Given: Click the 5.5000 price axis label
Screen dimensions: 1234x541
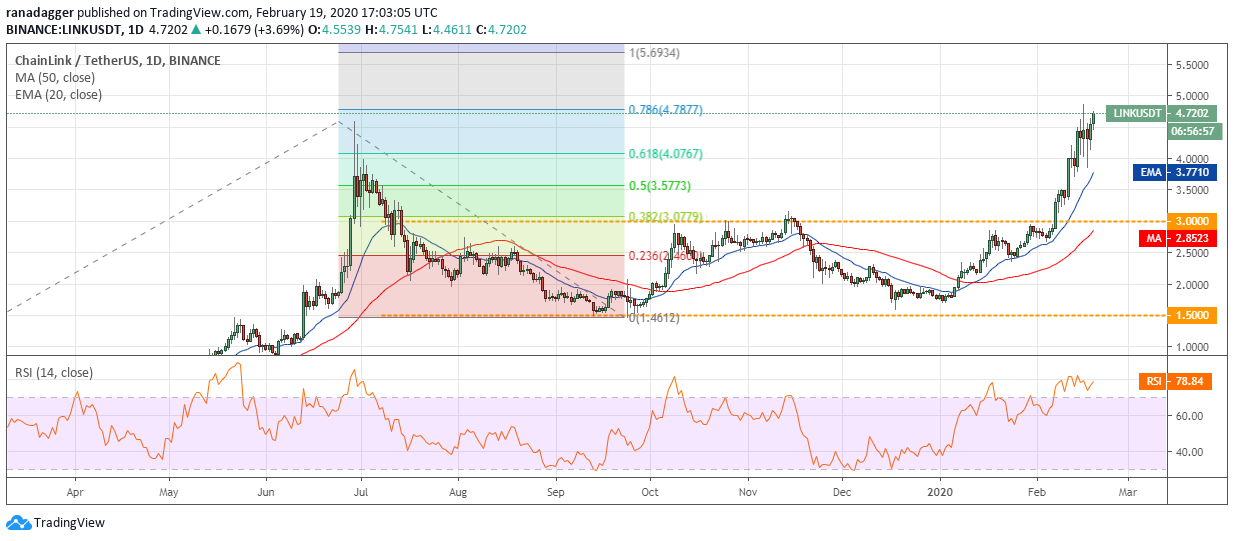Looking at the screenshot, I should pos(1192,65).
